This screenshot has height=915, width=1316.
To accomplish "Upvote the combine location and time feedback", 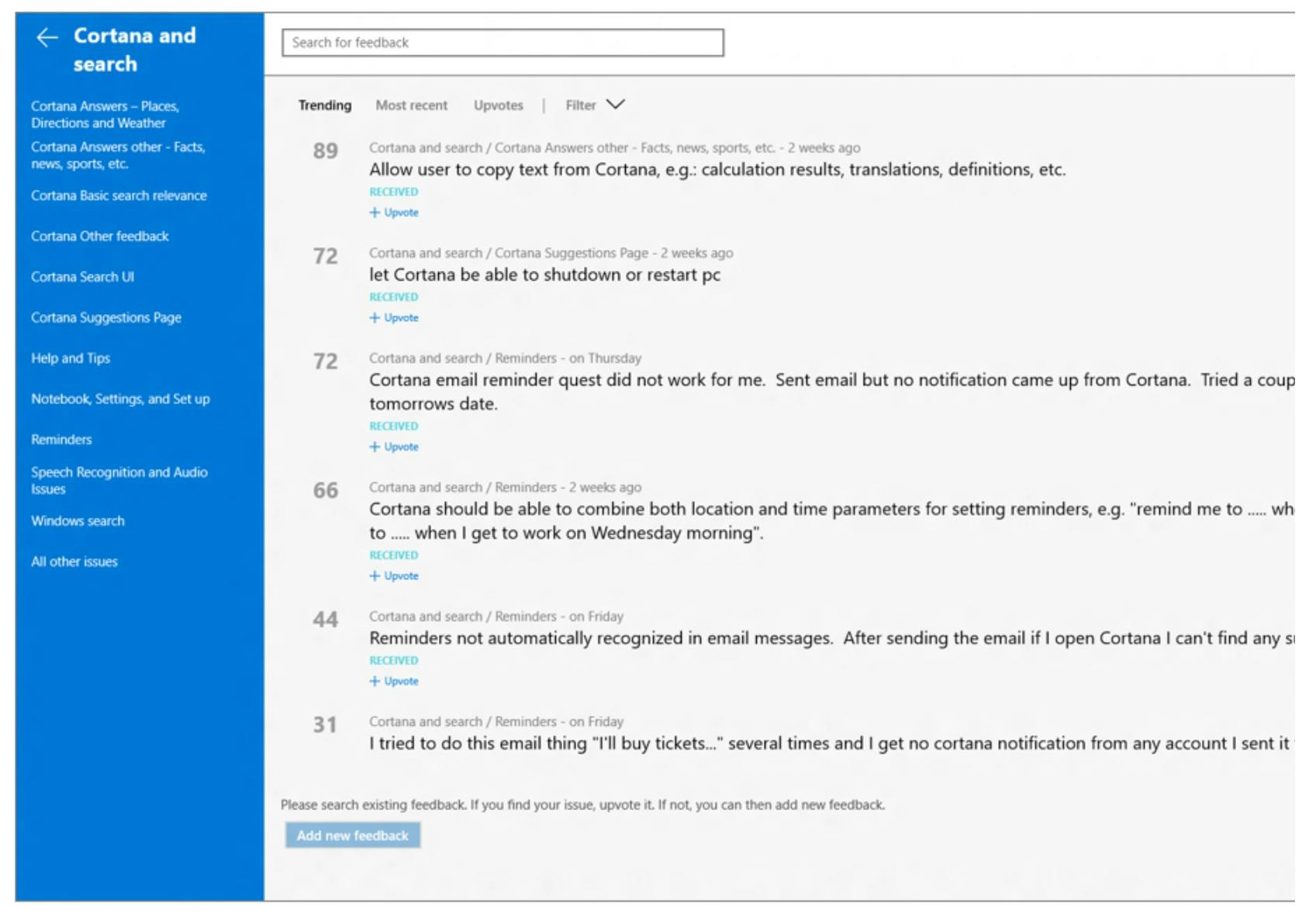I will pyautogui.click(x=395, y=576).
